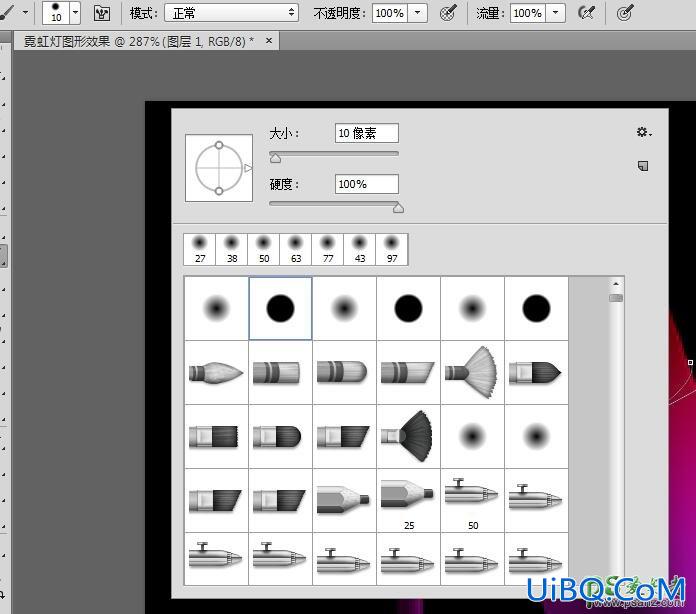This screenshot has height=614, width=696.
Task: Expand the 流量 flow slider dropdown arrow
Action: (555, 13)
